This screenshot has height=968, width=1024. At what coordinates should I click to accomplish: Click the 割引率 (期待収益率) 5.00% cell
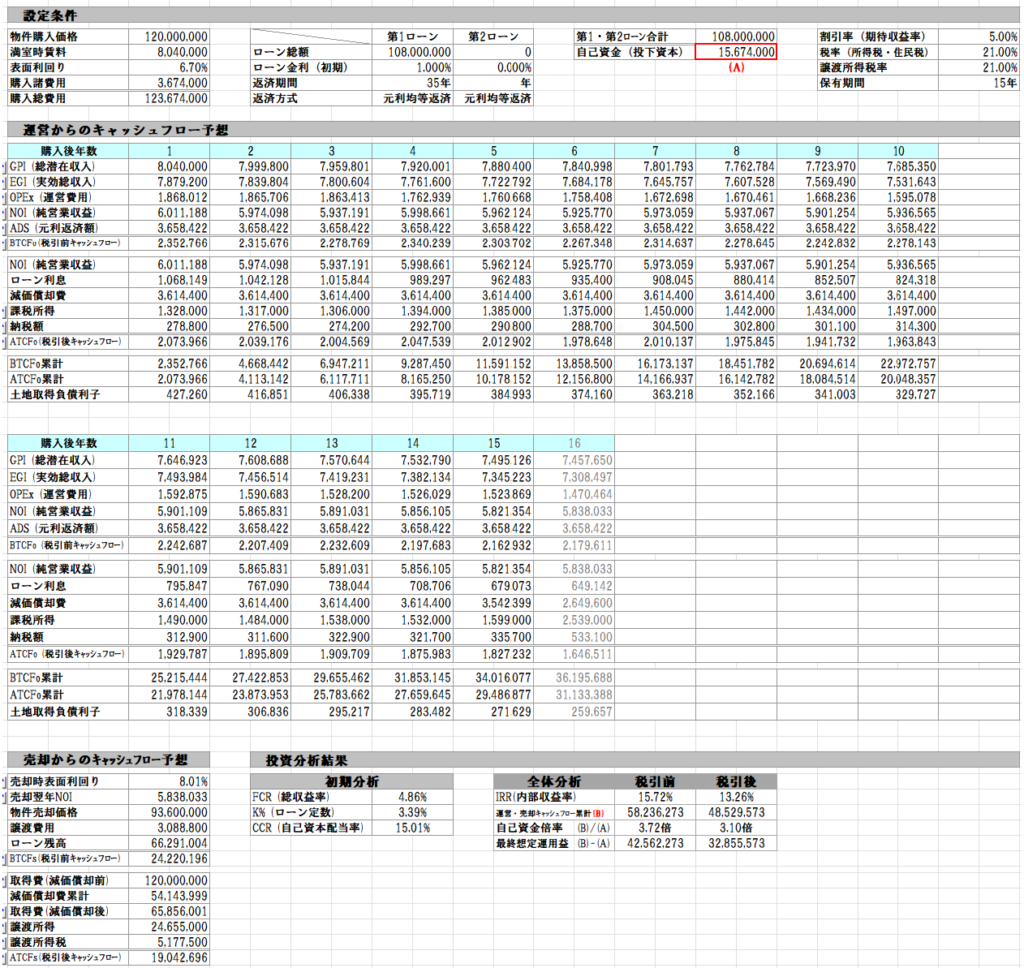coord(979,35)
